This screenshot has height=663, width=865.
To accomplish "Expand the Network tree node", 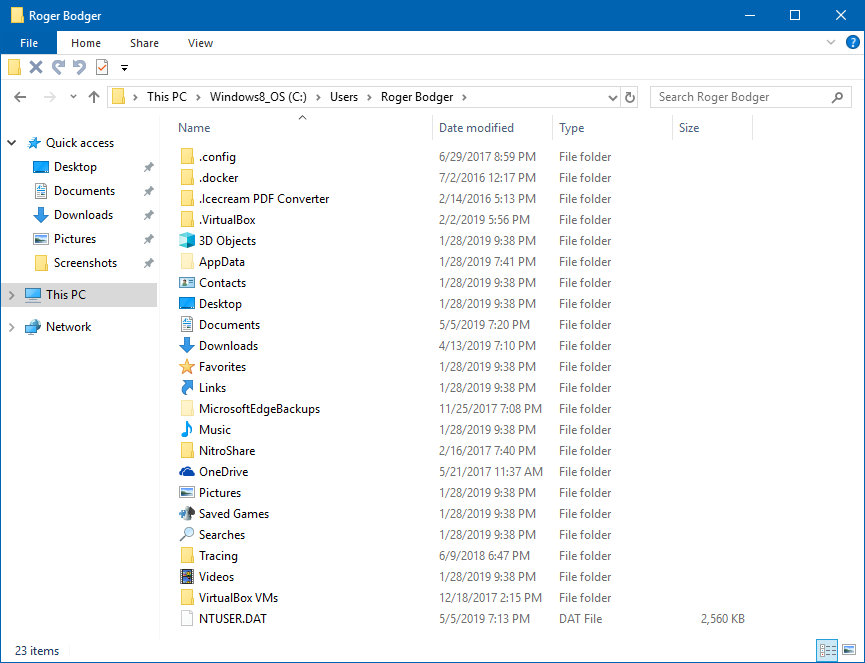I will [x=12, y=327].
